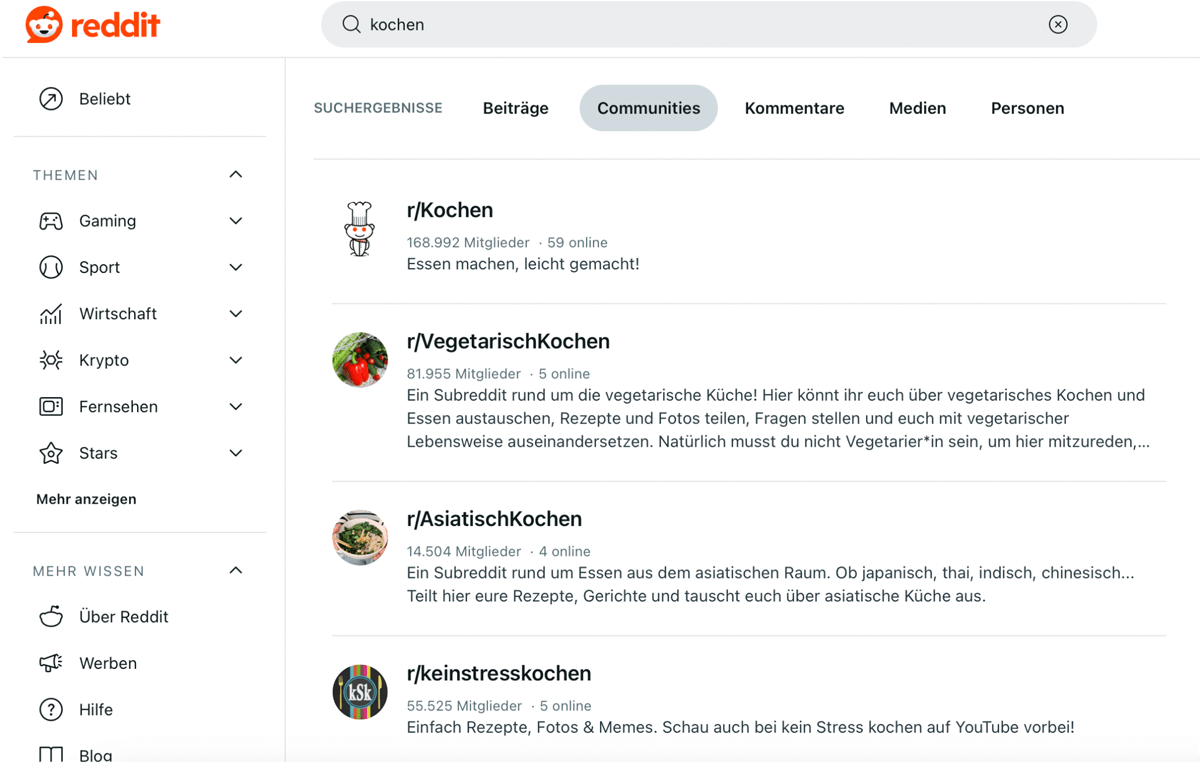Click the Fernsehen TV icon

tap(51, 406)
